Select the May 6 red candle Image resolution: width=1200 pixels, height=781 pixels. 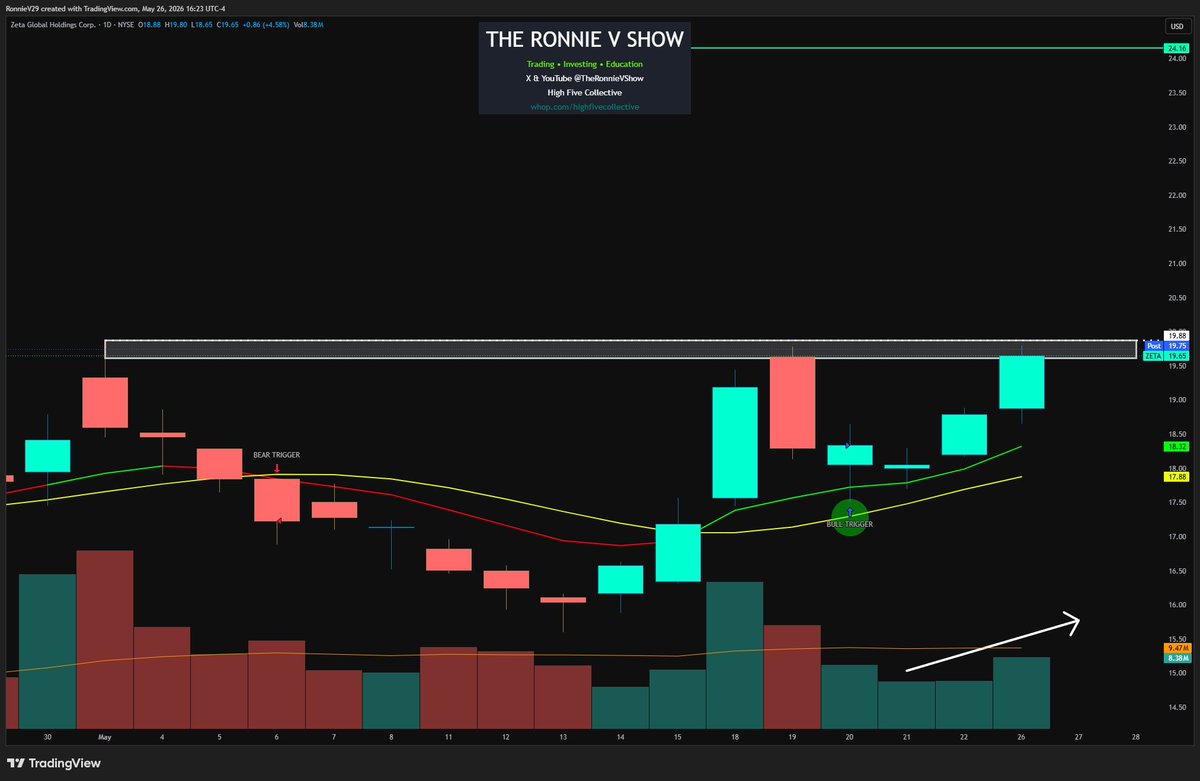click(x=277, y=500)
